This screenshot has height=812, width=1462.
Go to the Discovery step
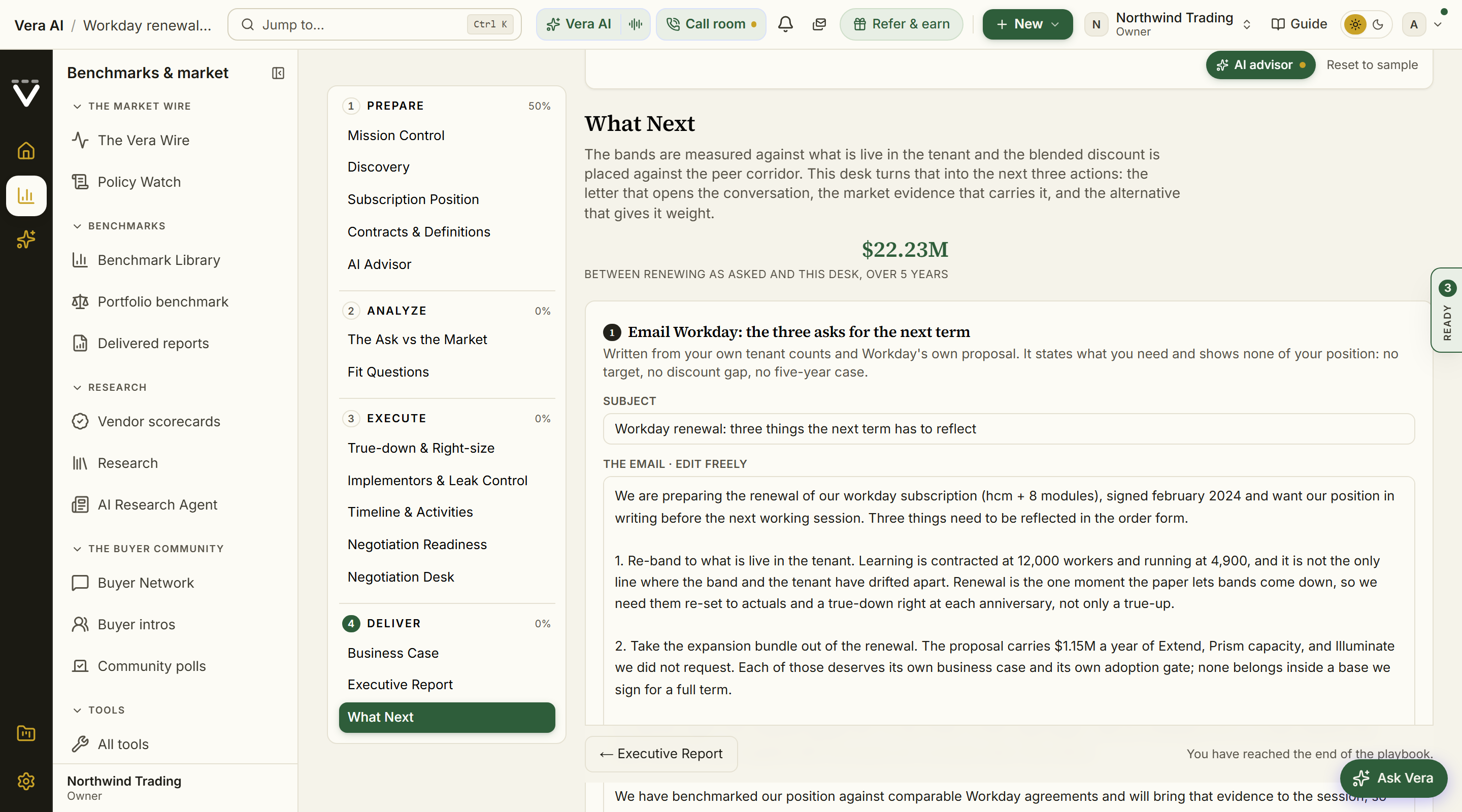(447, 167)
